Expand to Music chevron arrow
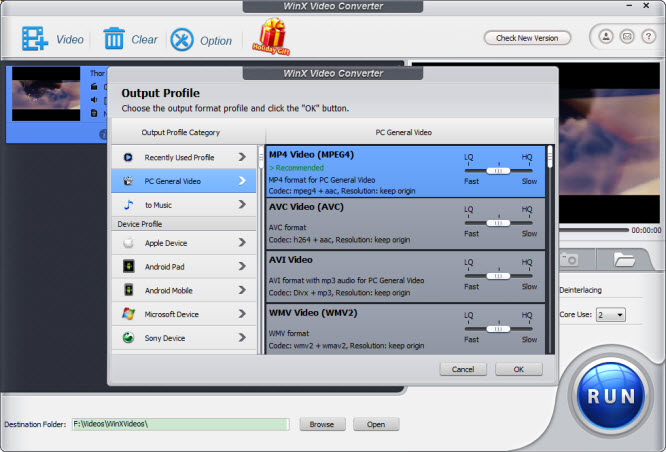 (242, 205)
